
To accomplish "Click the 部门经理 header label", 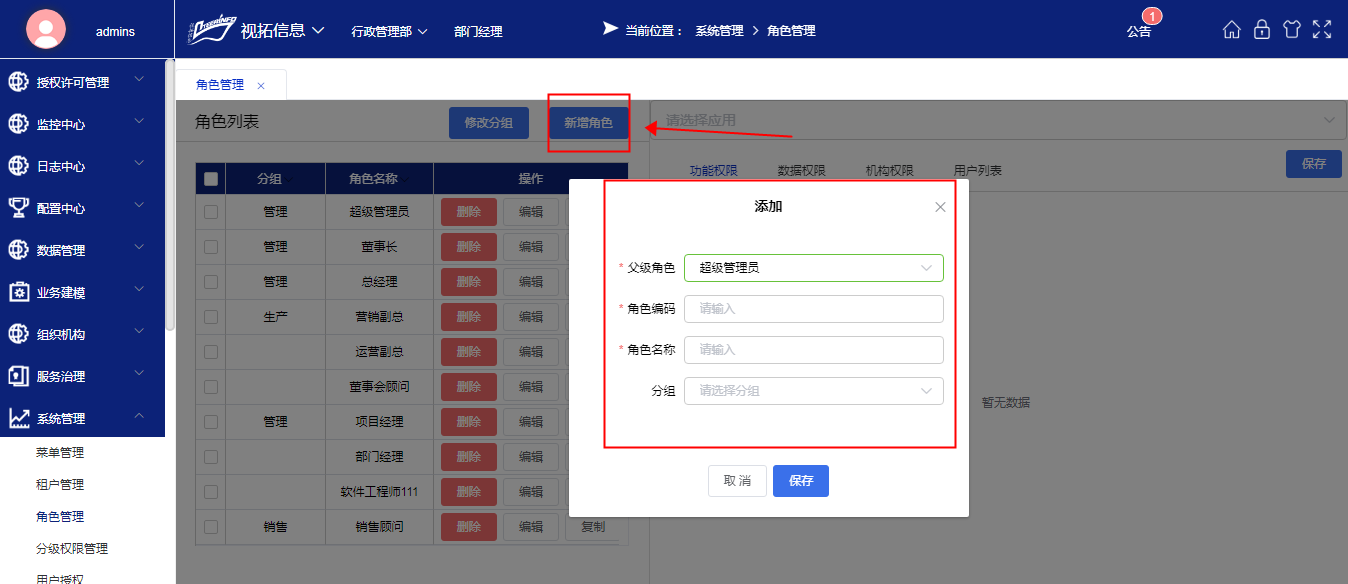I will click(478, 32).
